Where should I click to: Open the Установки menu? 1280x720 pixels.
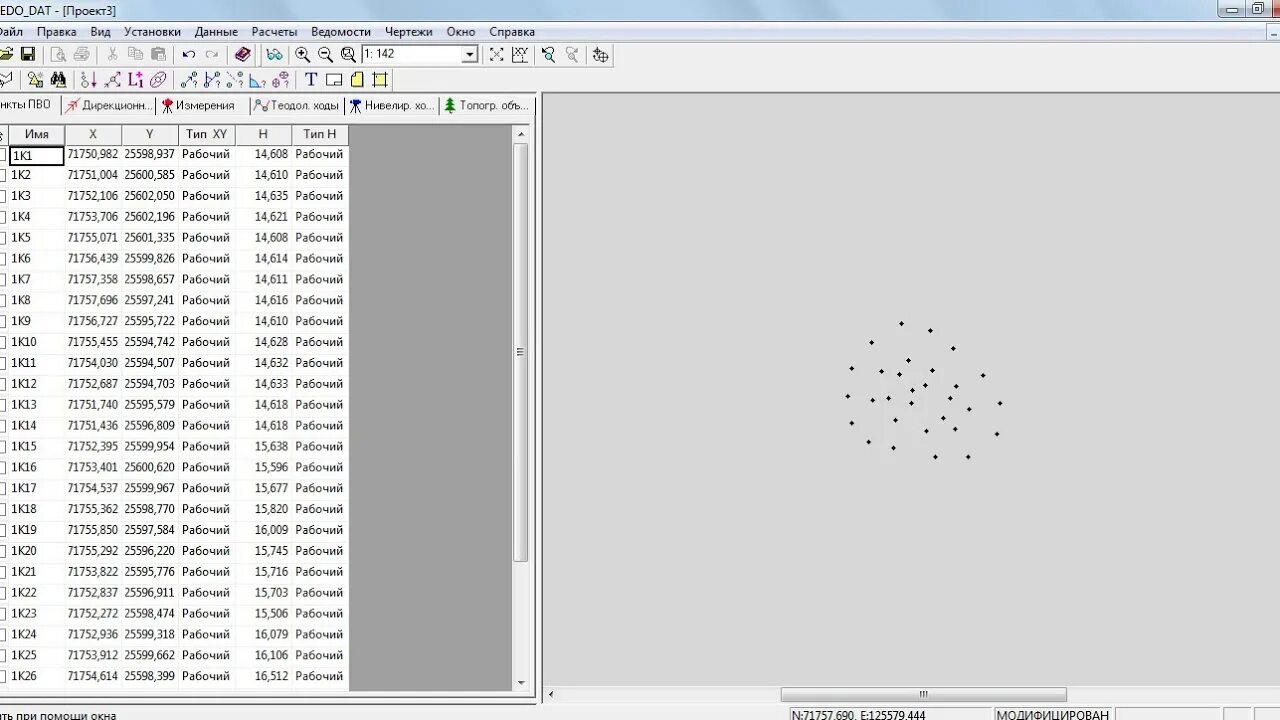tap(153, 32)
